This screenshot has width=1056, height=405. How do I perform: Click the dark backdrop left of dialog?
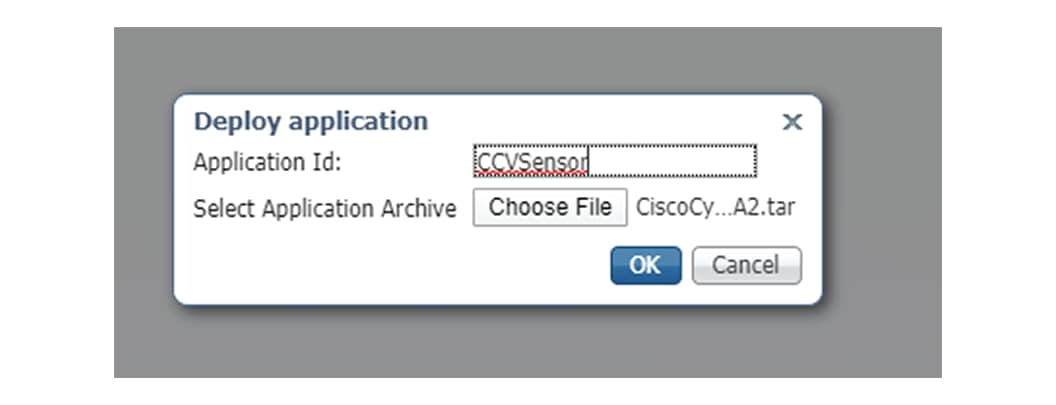143,202
